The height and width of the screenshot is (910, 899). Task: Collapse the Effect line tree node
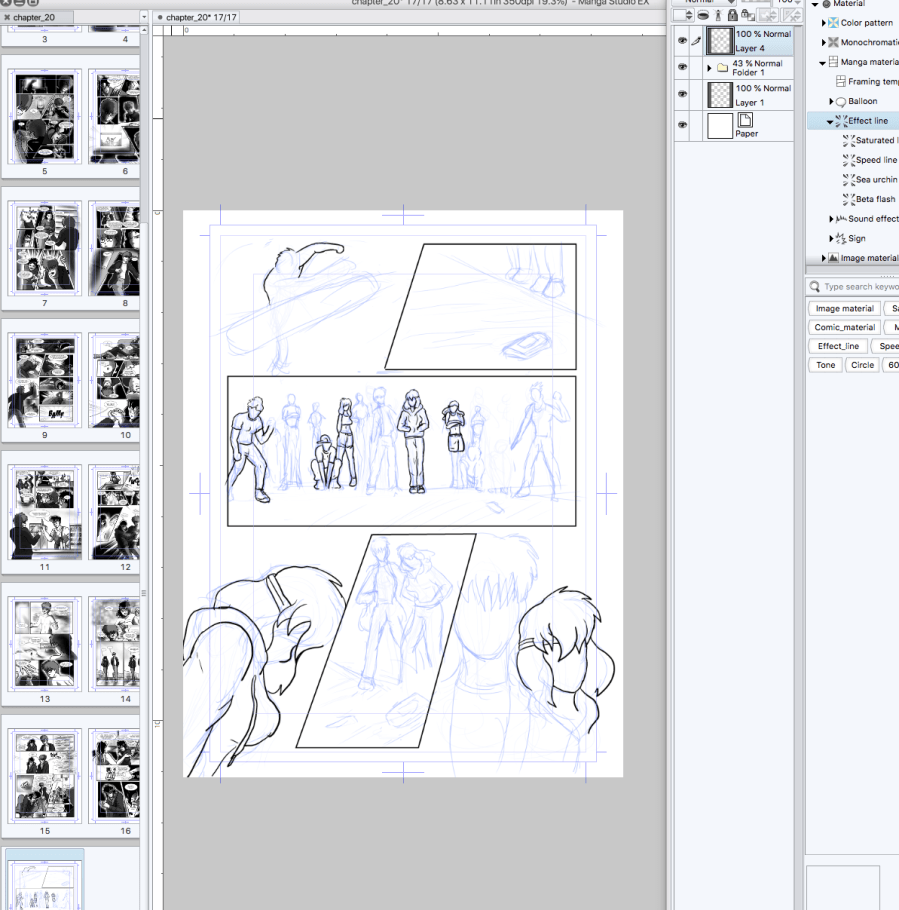829,121
